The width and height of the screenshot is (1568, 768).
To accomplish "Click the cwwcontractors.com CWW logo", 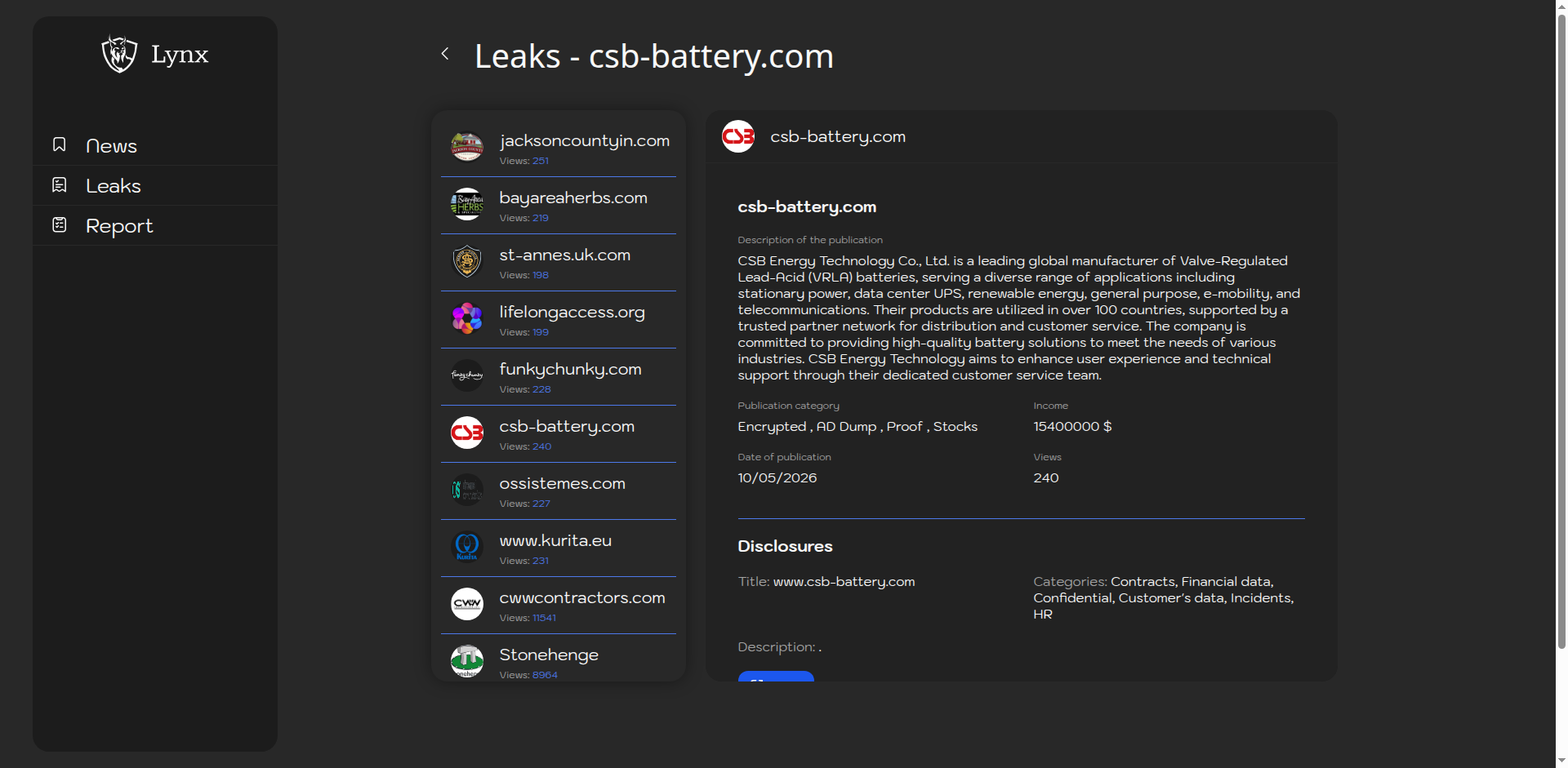I will coord(467,604).
